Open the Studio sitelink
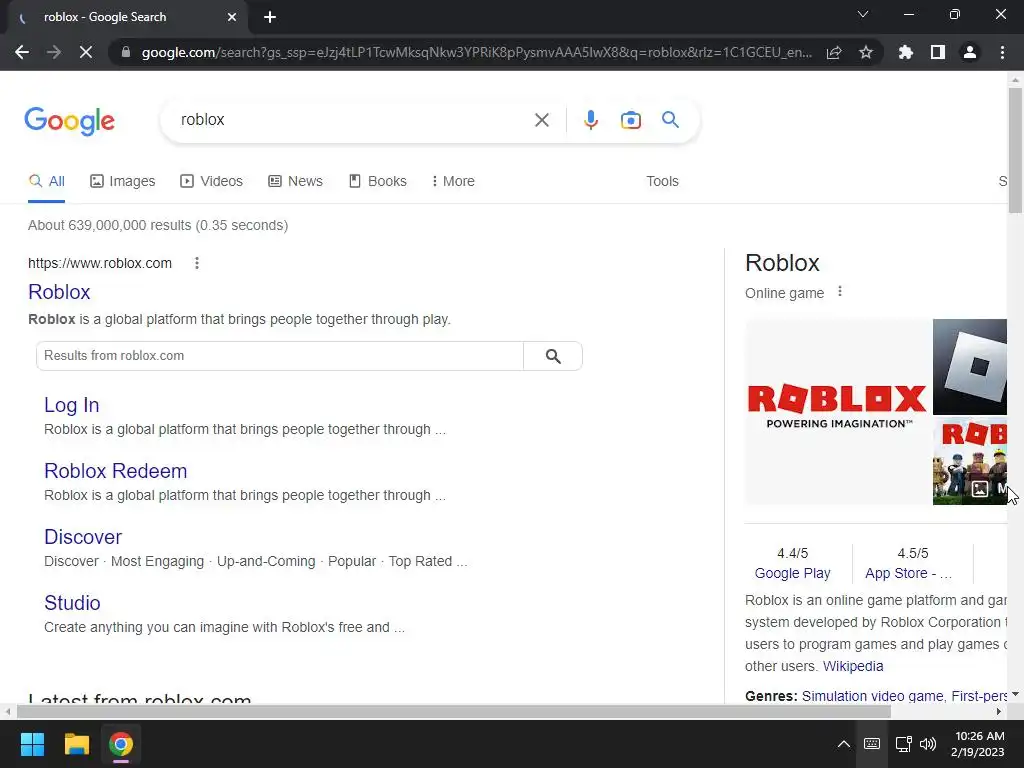 72,603
